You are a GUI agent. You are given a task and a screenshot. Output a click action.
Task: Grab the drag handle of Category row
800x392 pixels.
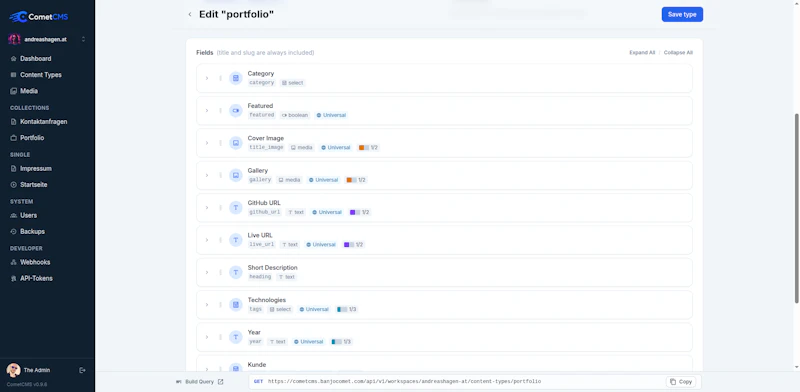[x=220, y=78]
